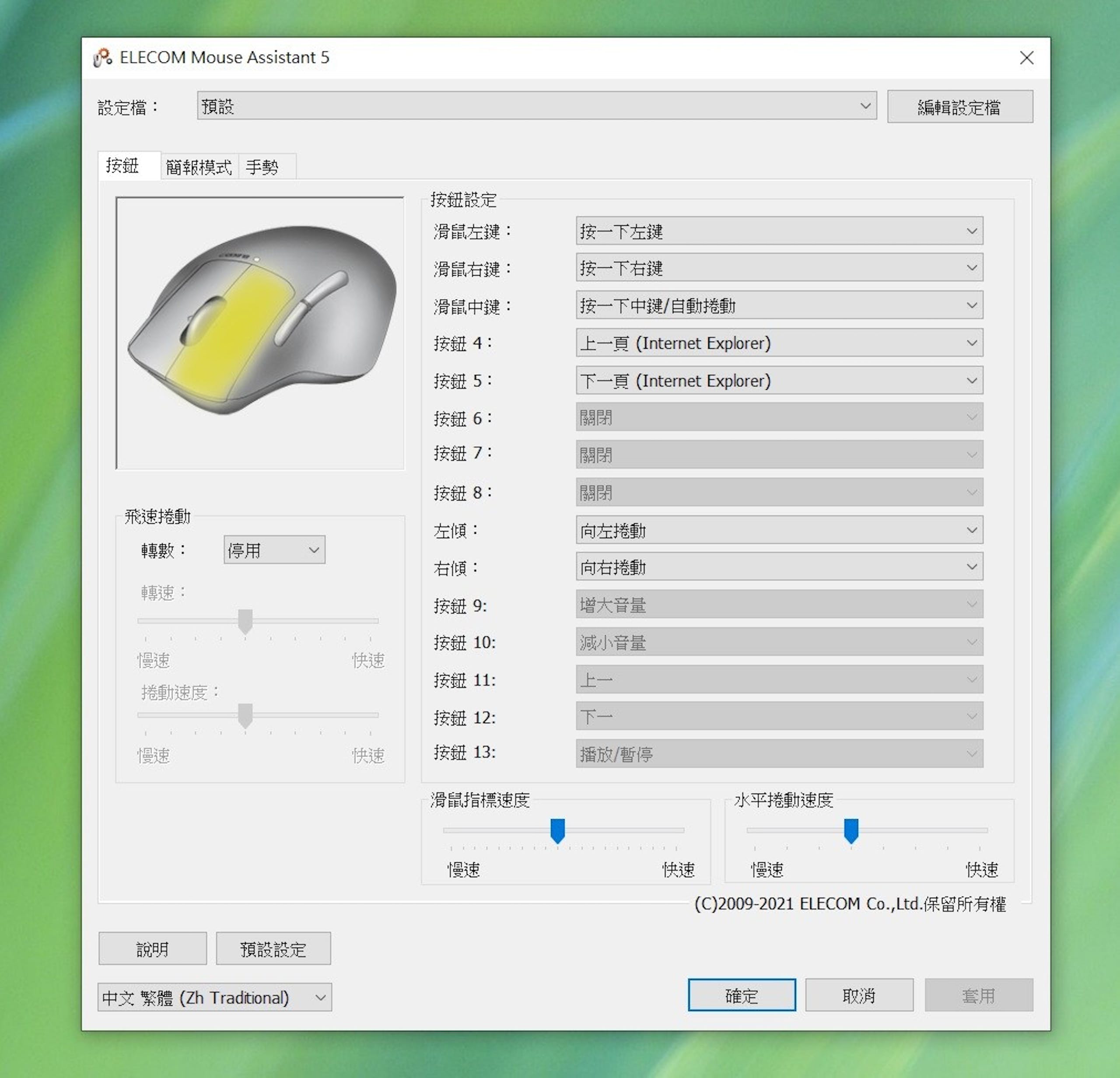This screenshot has height=1078, width=1120.
Task: Switch to the 手勢 tab
Action: 266,168
